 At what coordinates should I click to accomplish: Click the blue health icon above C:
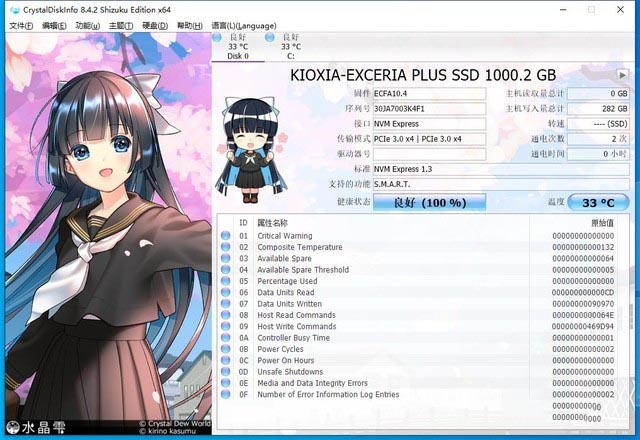click(x=269, y=38)
